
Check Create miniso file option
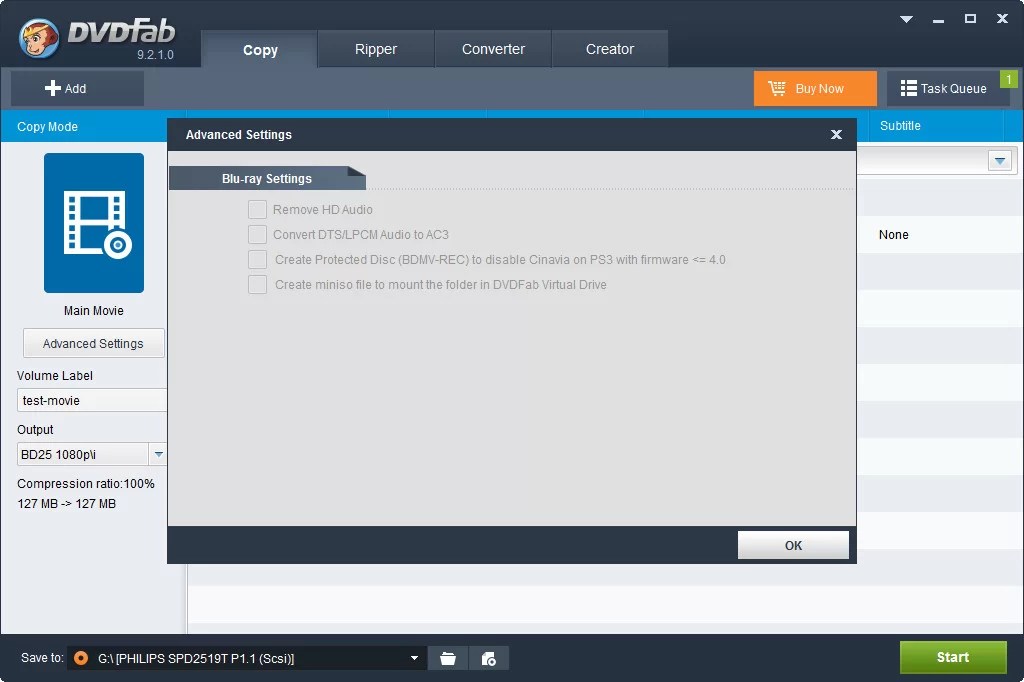click(257, 285)
